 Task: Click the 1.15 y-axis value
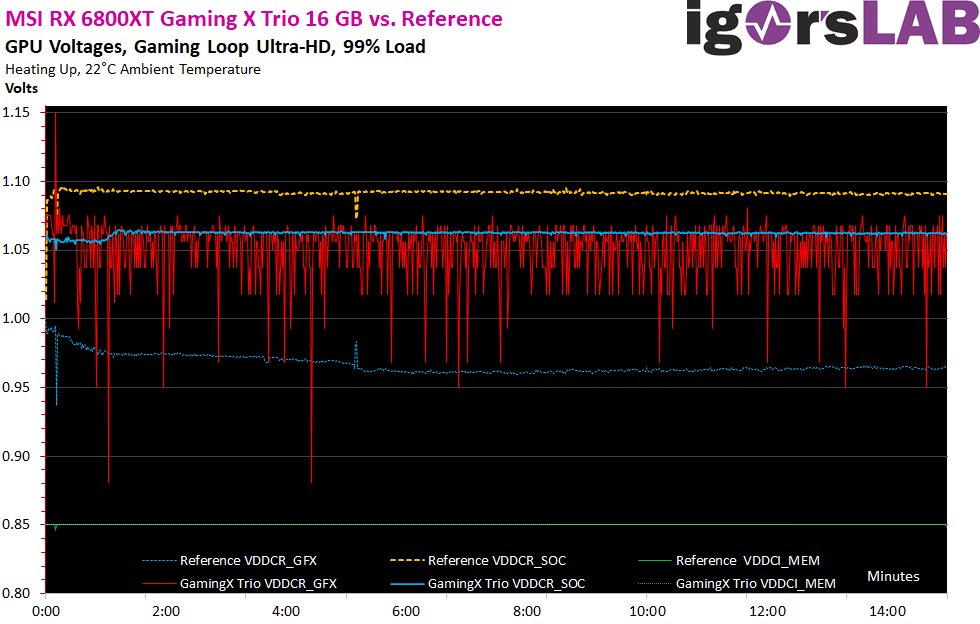tap(16, 113)
